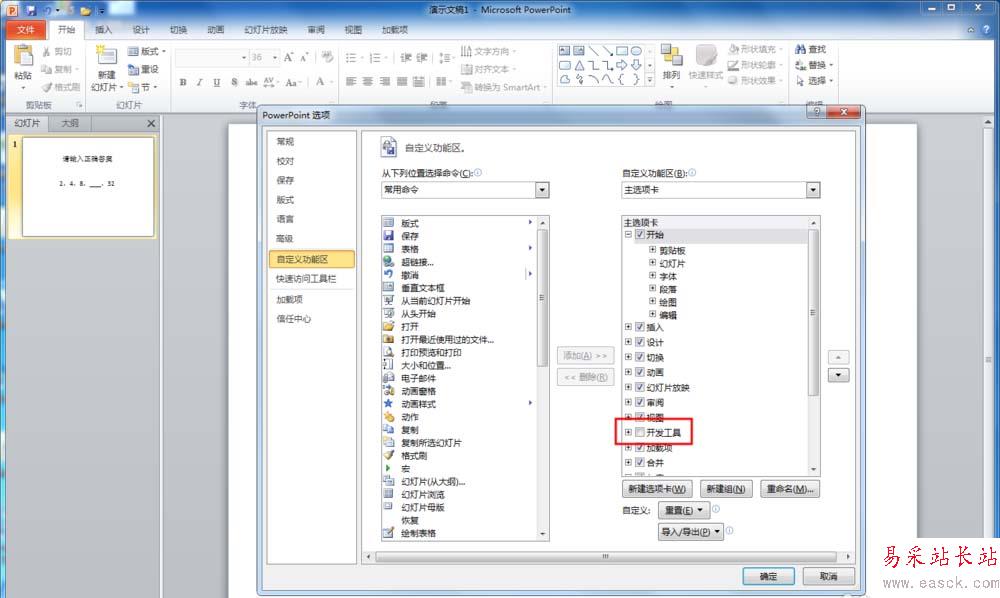Toggle Underline formatting button
1000x598 pixels.
[217, 82]
